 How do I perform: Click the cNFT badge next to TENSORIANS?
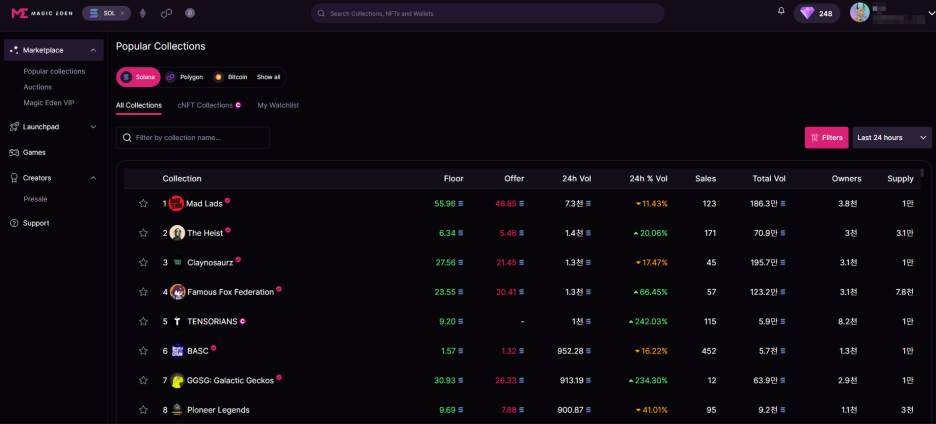[x=242, y=321]
